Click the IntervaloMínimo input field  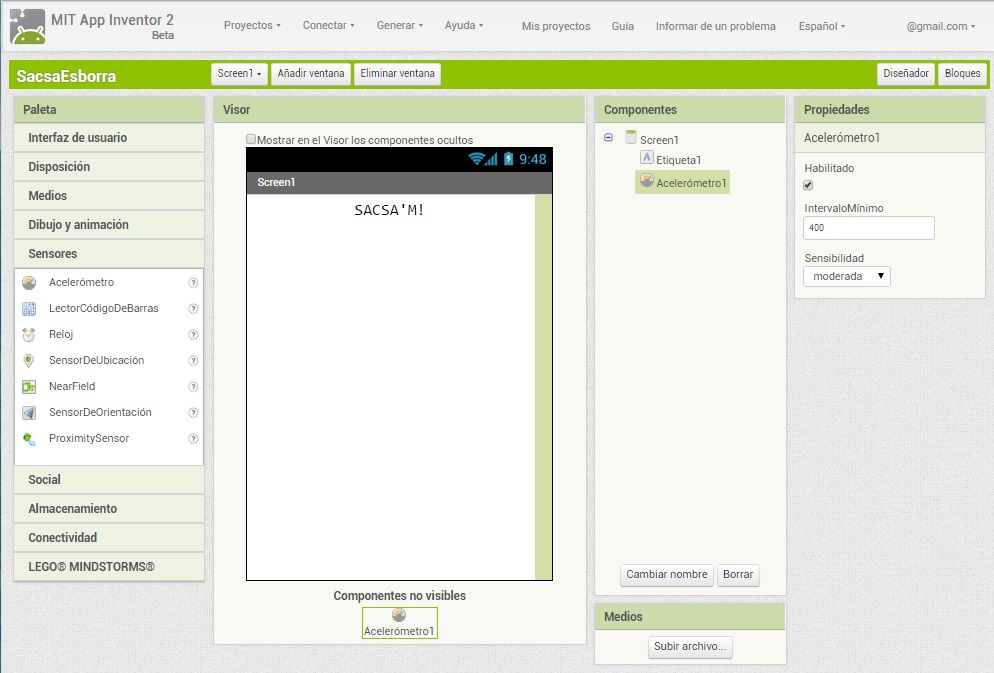coord(868,228)
